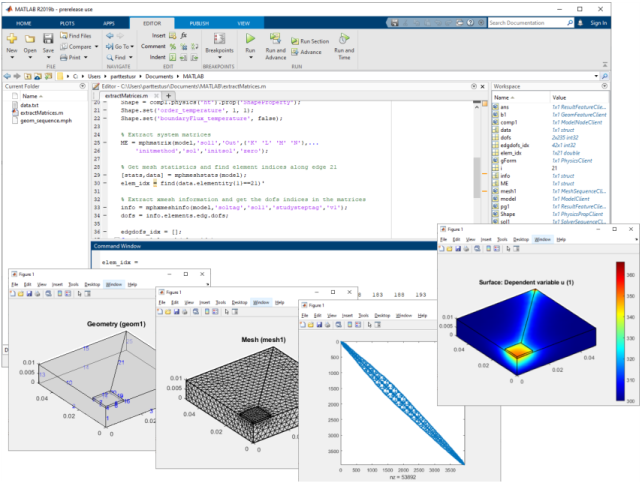Image resolution: width=642 pixels, height=483 pixels.
Task: Click print icon in Geometry figure toolbar
Action: pyautogui.click(x=38, y=294)
